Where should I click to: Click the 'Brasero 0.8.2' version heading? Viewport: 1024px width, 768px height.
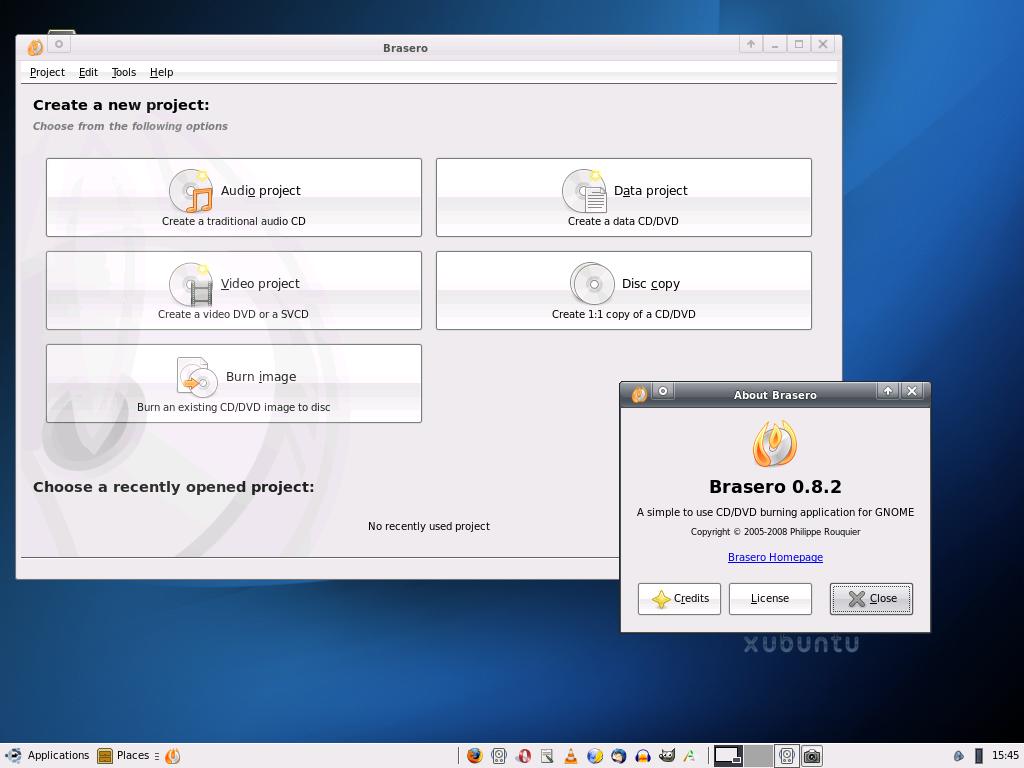tap(775, 487)
